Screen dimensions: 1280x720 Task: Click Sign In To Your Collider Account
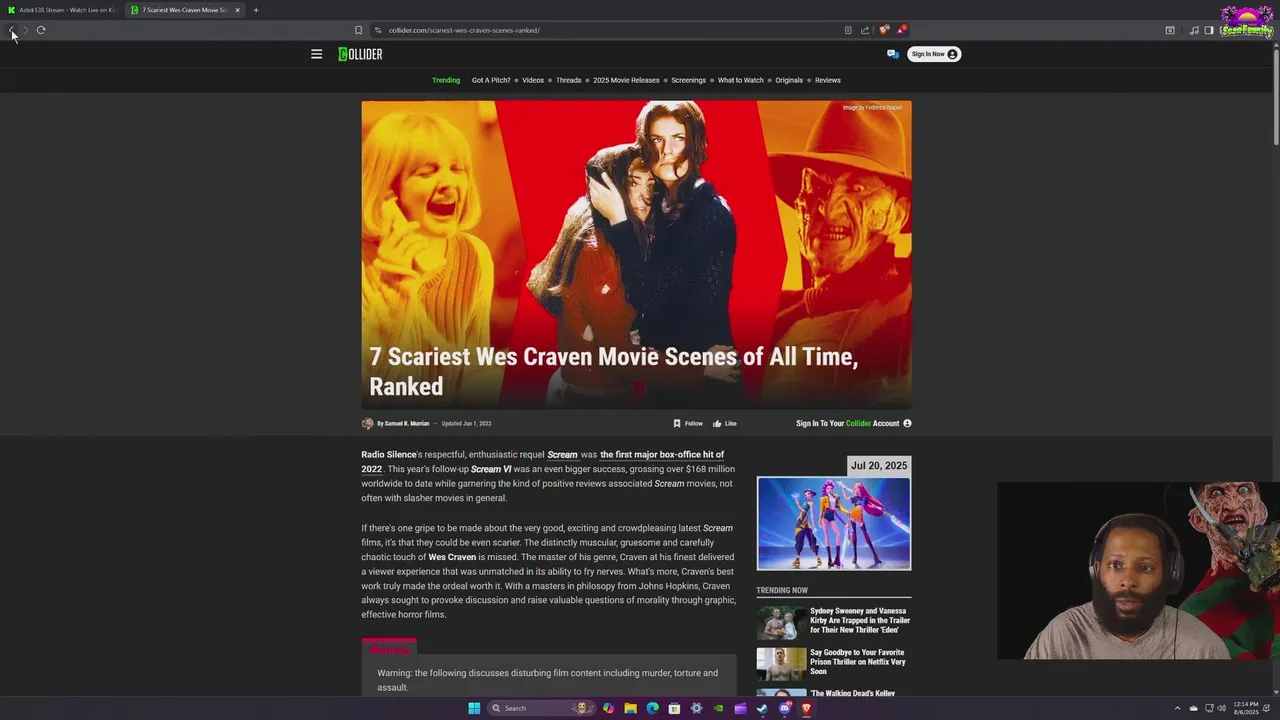pos(853,423)
